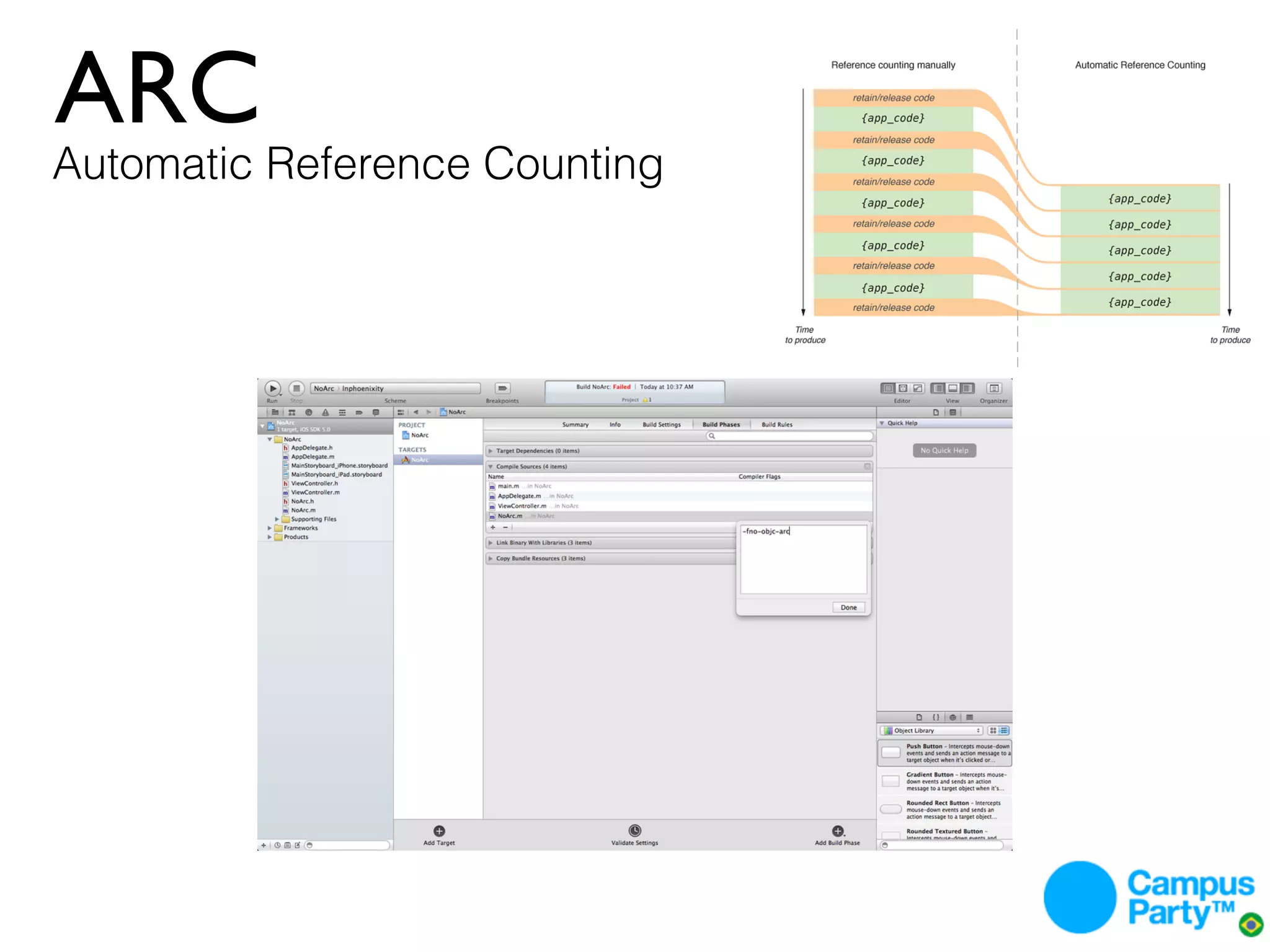Image resolution: width=1270 pixels, height=952 pixels.
Task: Collapse Compile Sources (4 items) section
Action: tap(491, 467)
